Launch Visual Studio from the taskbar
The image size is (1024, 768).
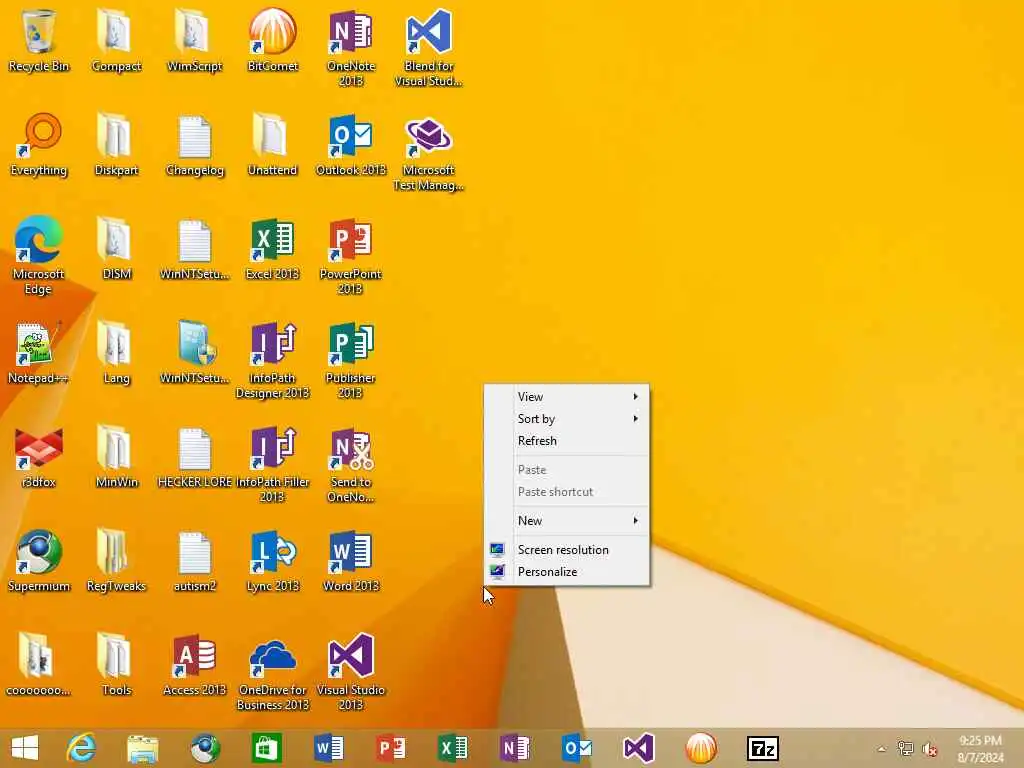click(x=638, y=748)
